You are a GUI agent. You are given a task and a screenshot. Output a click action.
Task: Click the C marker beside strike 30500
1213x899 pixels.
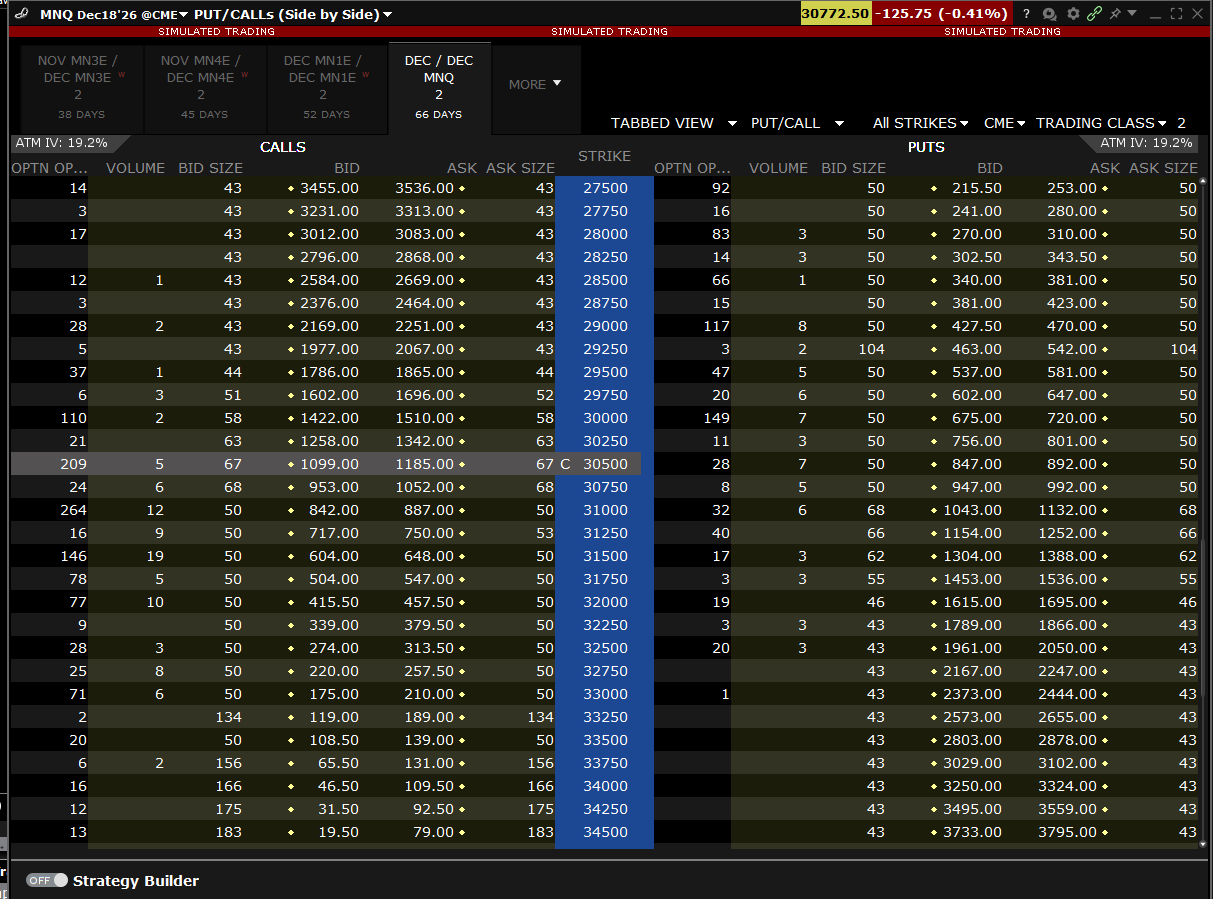click(565, 464)
